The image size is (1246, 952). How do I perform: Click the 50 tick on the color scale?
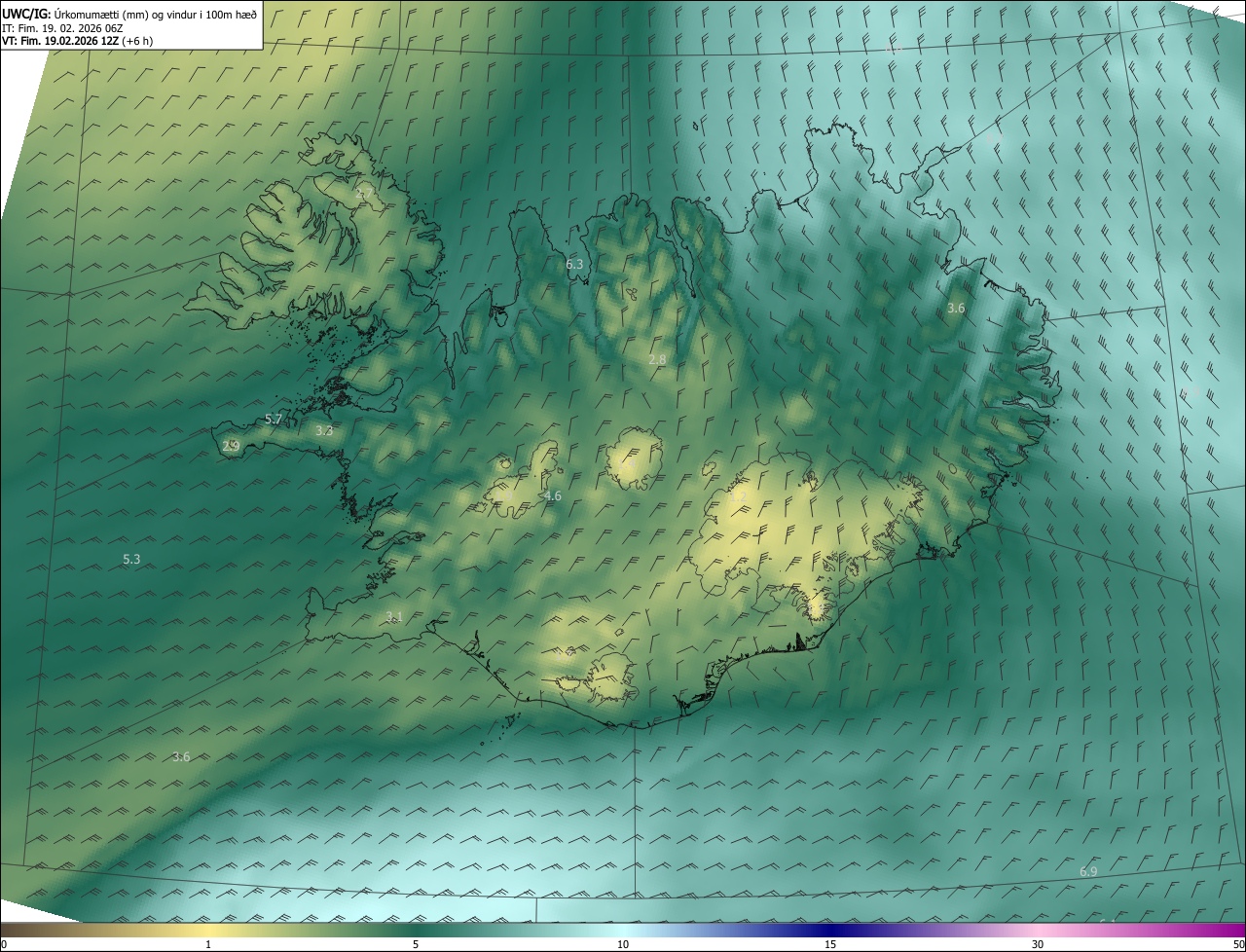click(x=1238, y=944)
